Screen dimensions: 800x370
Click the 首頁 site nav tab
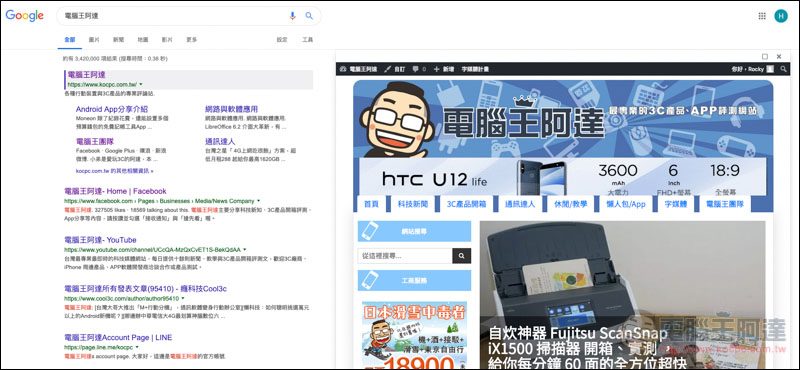[371, 204]
